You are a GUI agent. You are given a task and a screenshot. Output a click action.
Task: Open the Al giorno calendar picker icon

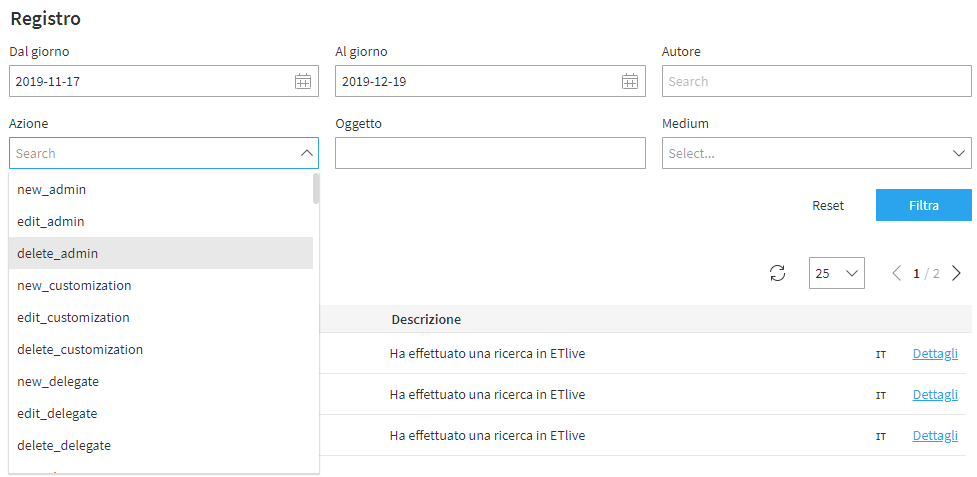[630, 82]
